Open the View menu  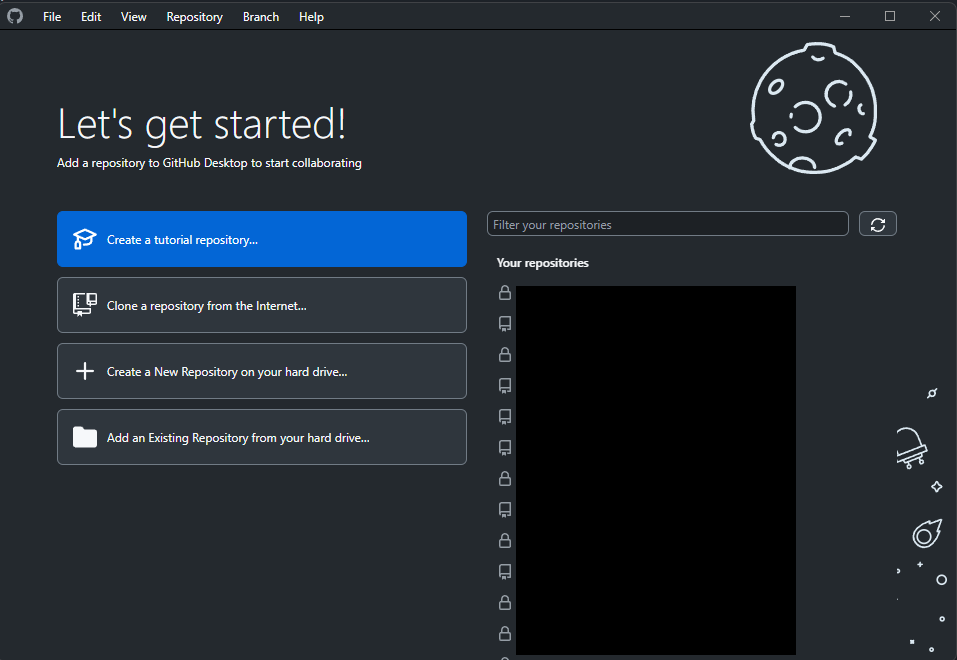(x=133, y=16)
